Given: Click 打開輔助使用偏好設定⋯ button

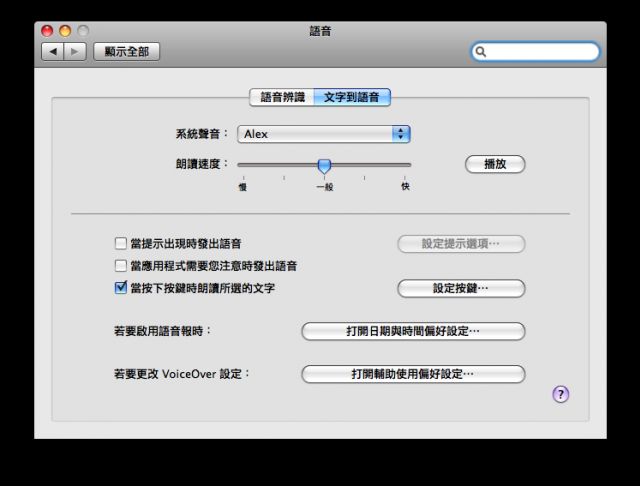Looking at the screenshot, I should click(x=413, y=374).
